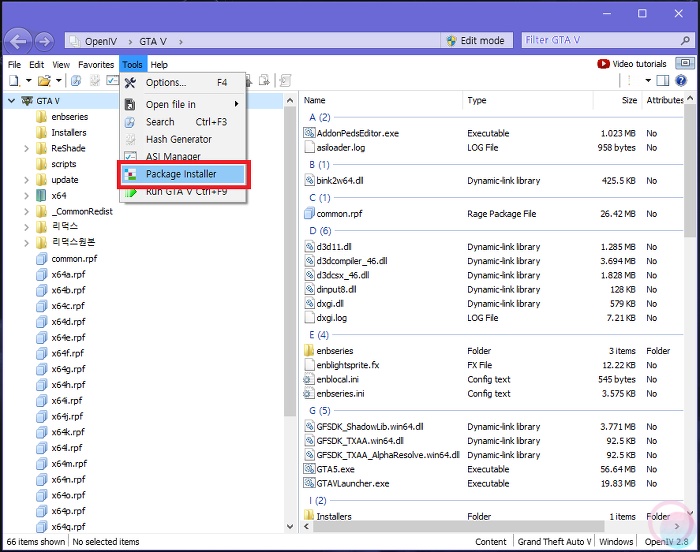Viewport: 700px width, 552px height.
Task: Click the export file toolbar icon
Action: point(264,80)
